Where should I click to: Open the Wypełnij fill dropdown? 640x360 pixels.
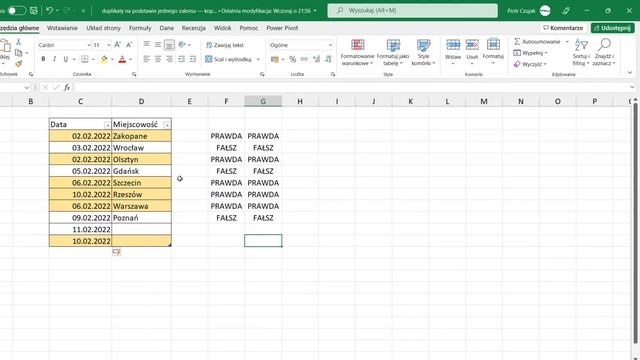point(530,53)
